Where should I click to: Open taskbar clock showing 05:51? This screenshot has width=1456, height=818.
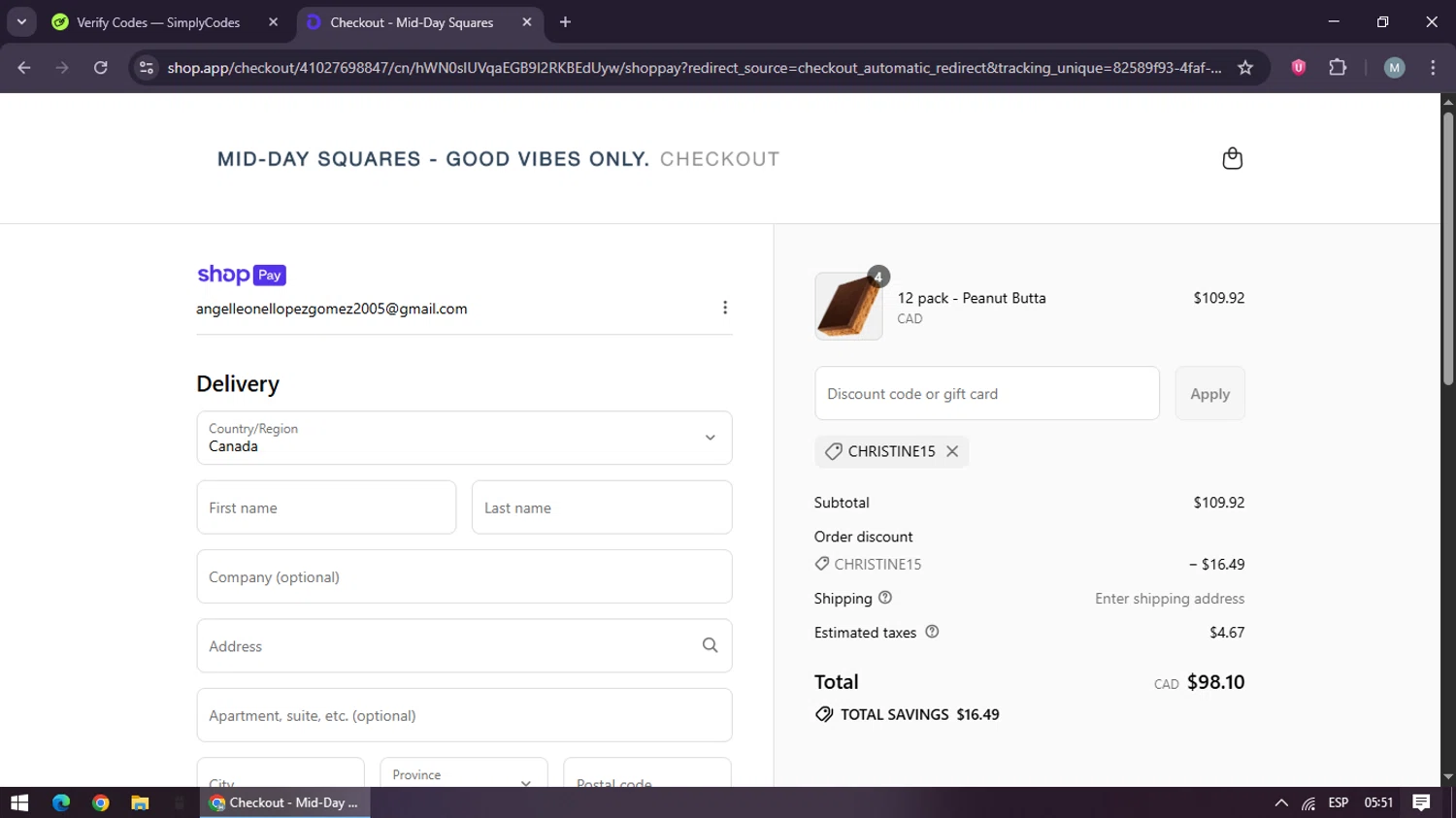(1378, 802)
